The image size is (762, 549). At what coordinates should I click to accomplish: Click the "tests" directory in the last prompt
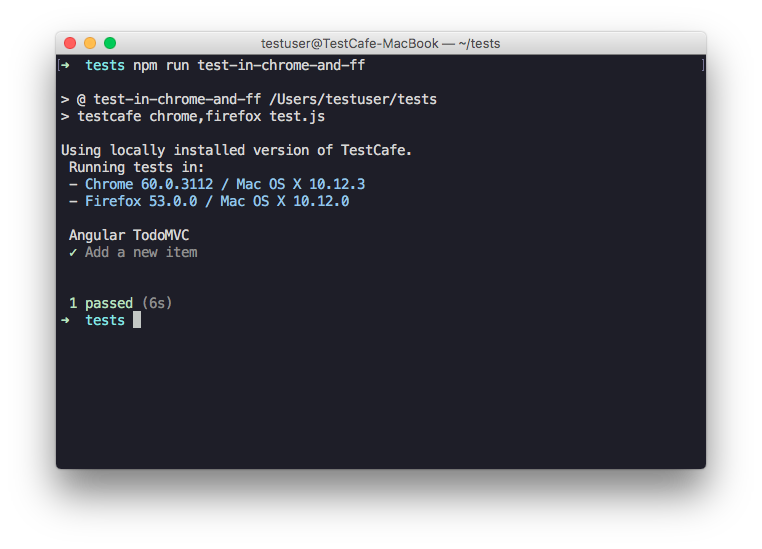[x=105, y=320]
